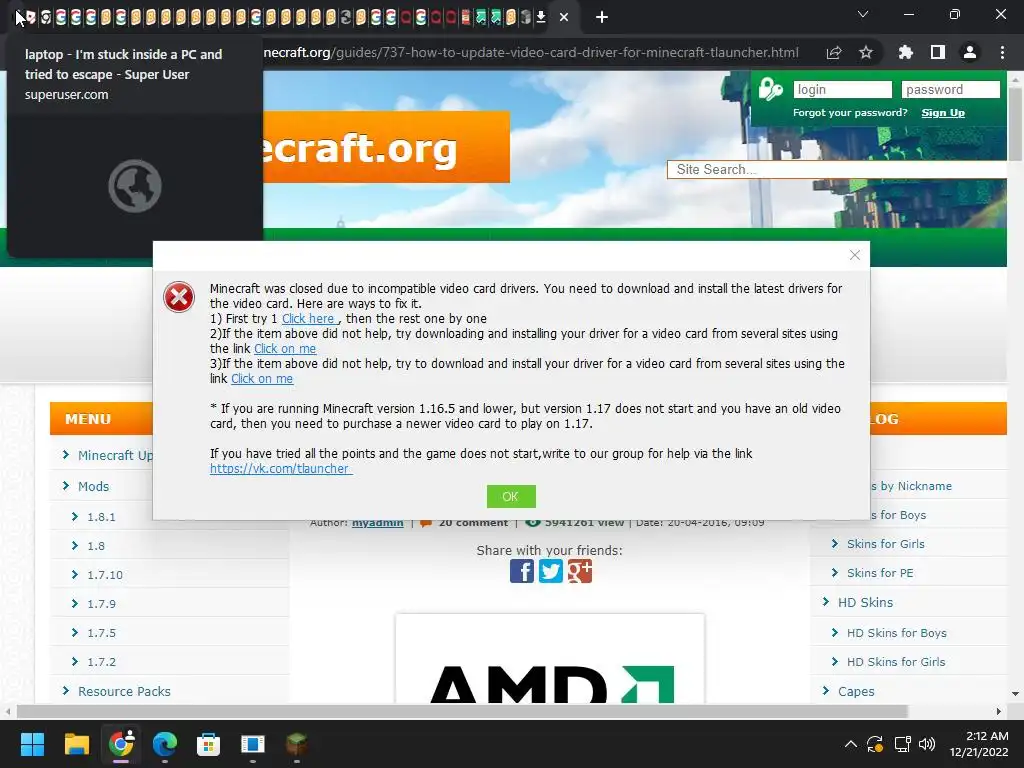The image size is (1024, 768).
Task: Open Chrome three-dot menu
Action: point(1002,52)
